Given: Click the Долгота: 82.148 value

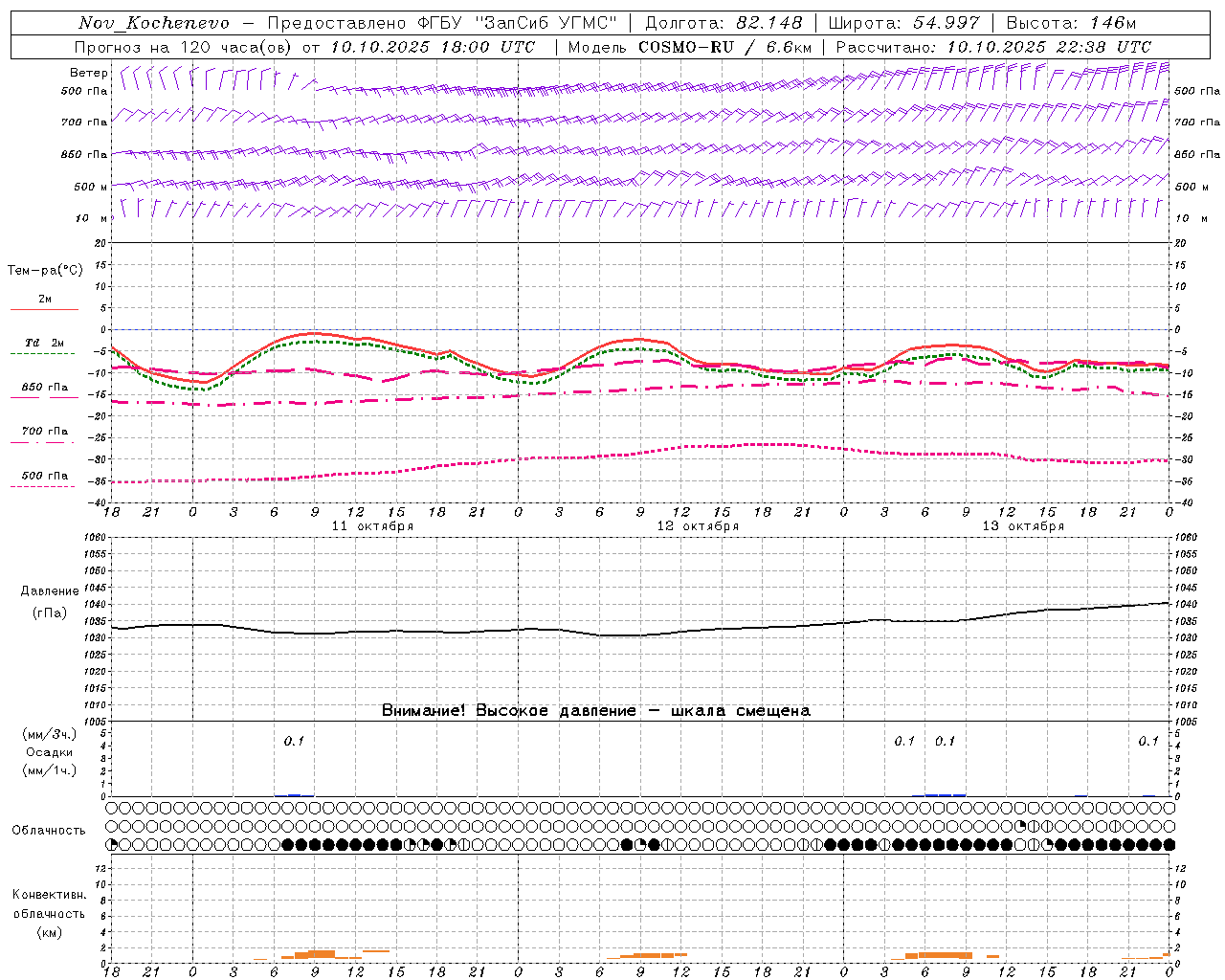Looking at the screenshot, I should click(723, 23).
